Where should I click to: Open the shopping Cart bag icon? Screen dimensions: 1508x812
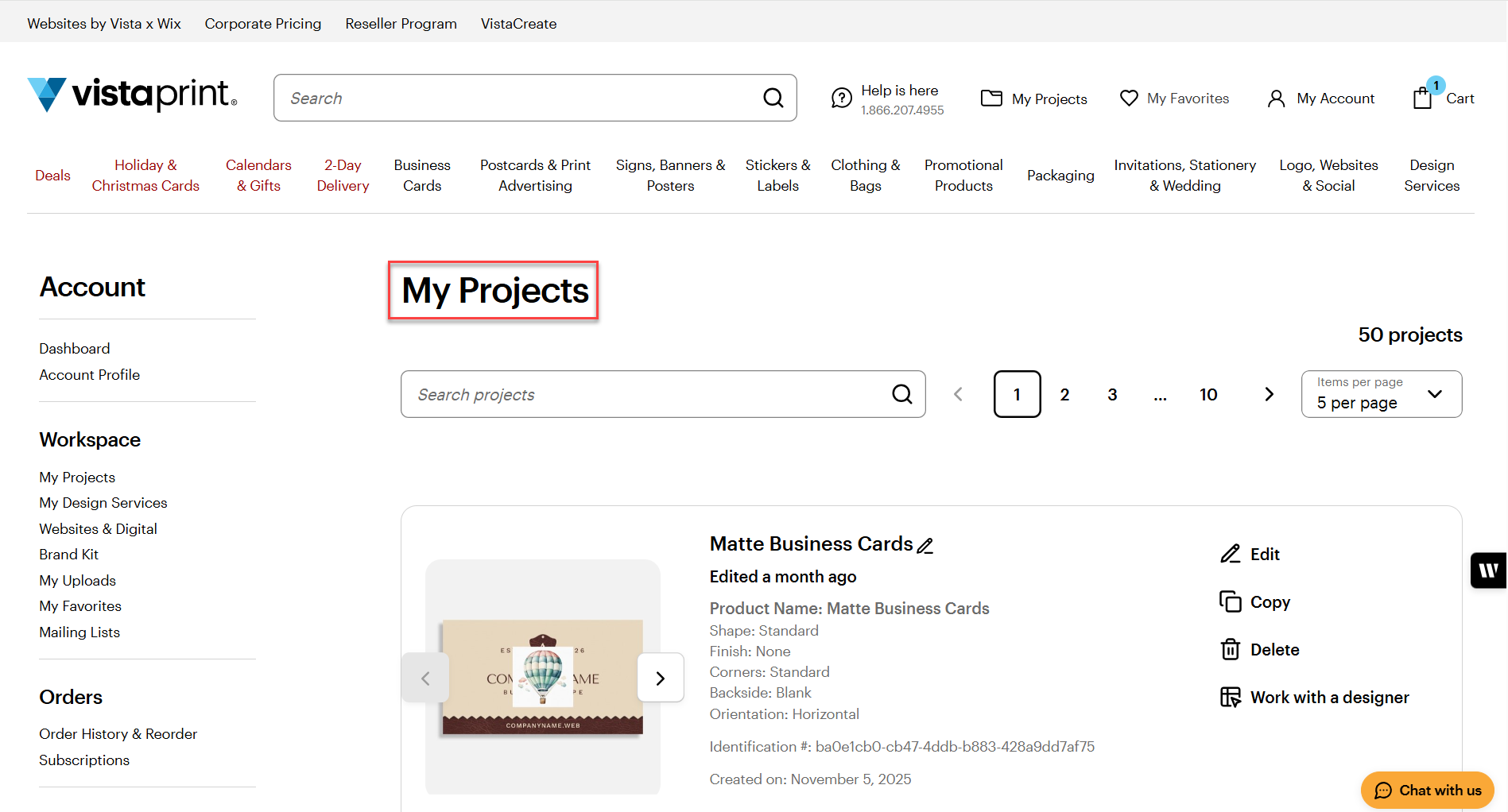click(x=1422, y=98)
